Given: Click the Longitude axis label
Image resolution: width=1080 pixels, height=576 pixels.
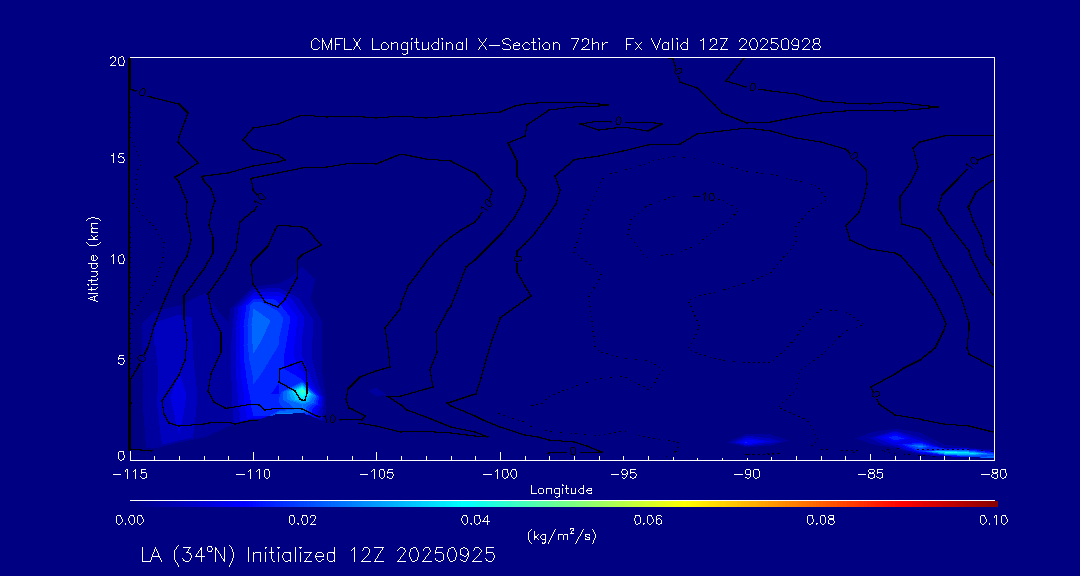Looking at the screenshot, I should [561, 490].
